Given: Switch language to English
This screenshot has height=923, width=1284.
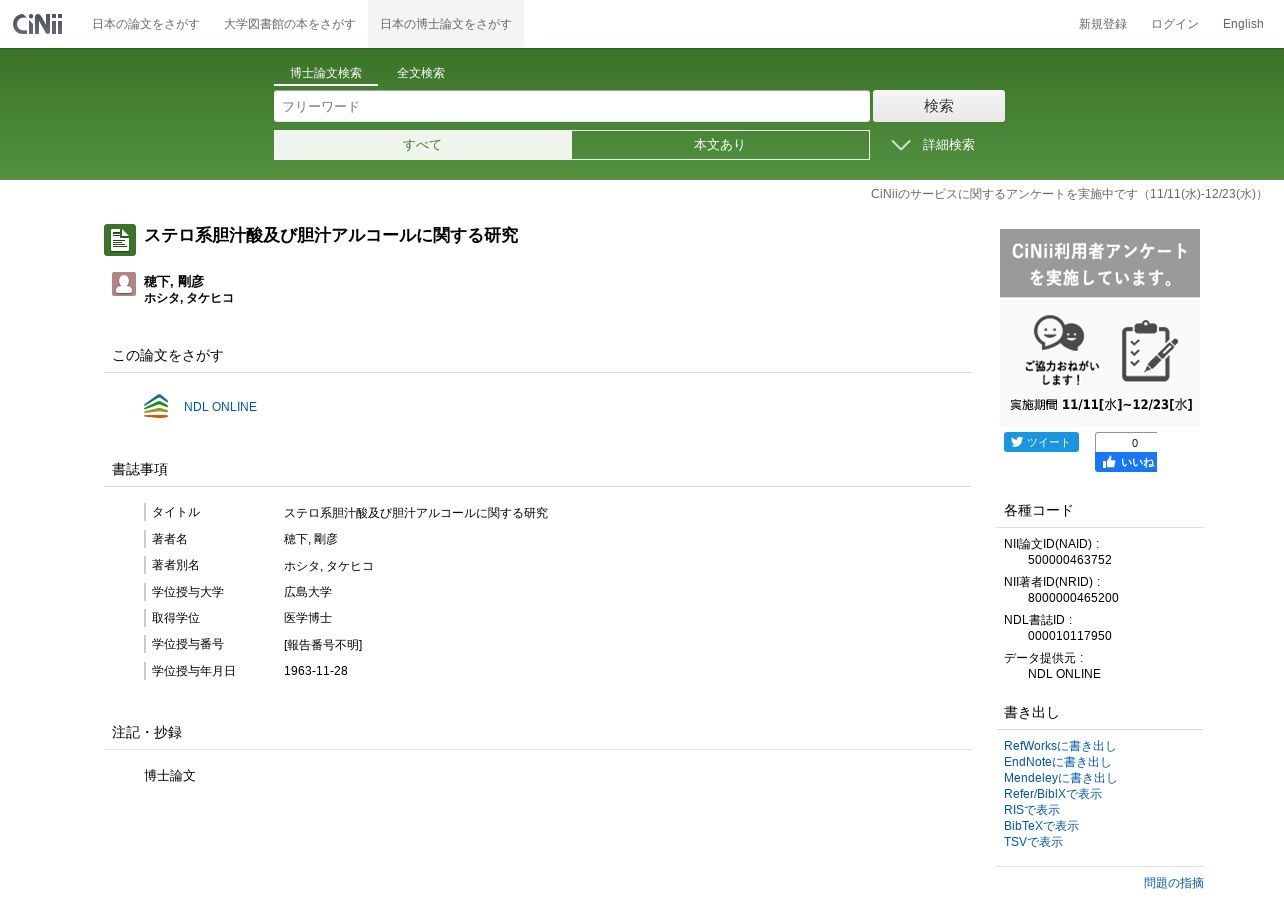Looking at the screenshot, I should pyautogui.click(x=1243, y=24).
